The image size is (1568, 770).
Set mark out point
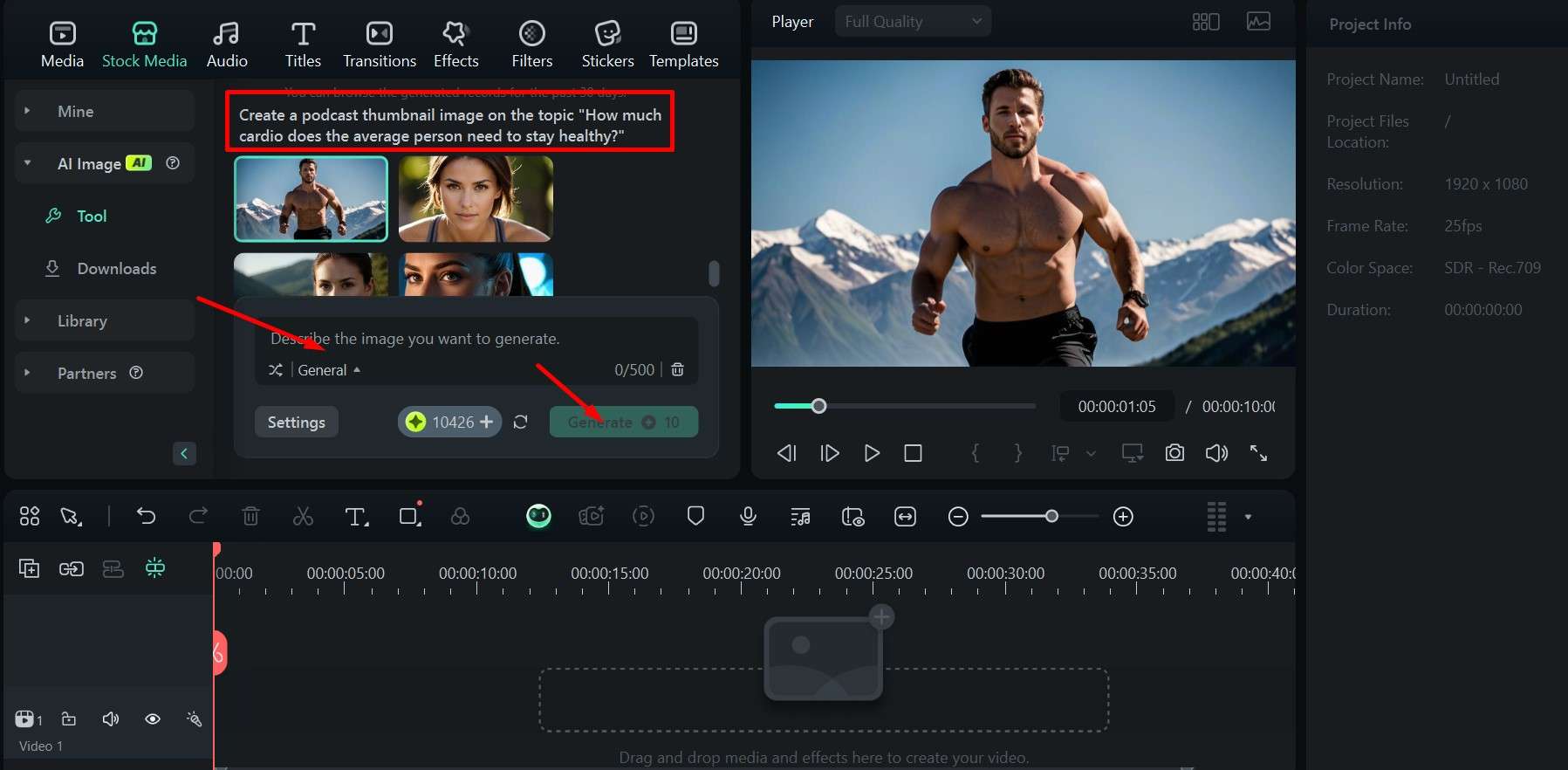(x=1017, y=453)
